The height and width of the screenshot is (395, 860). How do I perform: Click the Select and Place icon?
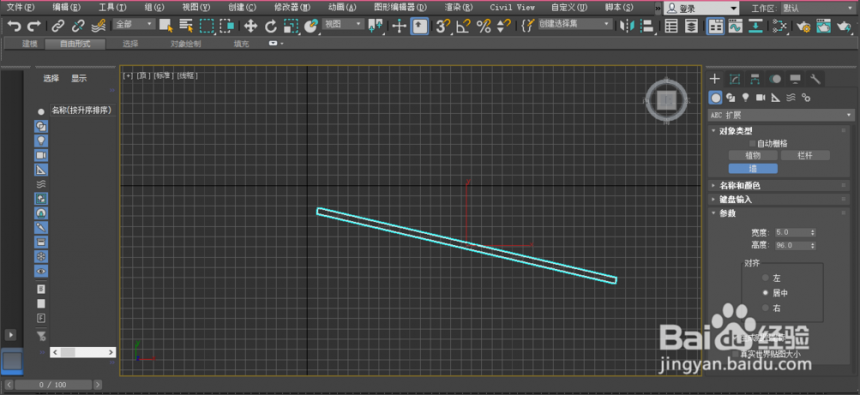click(x=311, y=26)
